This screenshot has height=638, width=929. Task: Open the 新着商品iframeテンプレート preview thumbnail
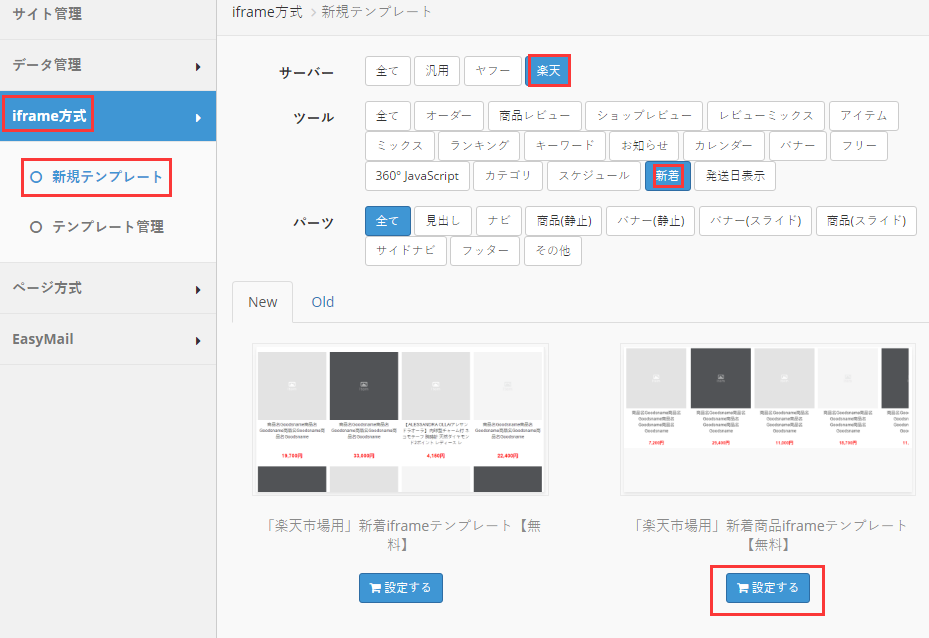[768, 420]
